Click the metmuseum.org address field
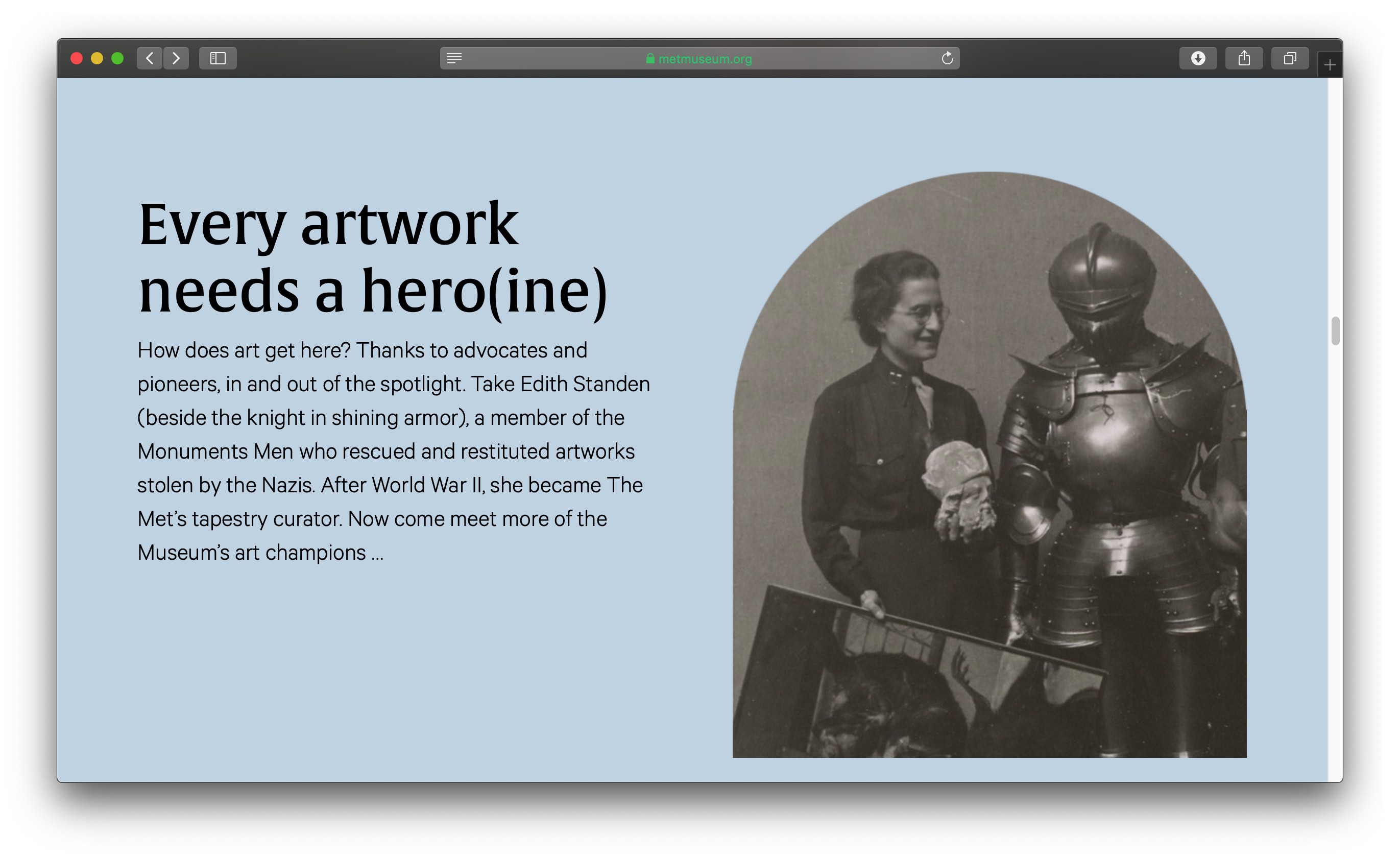The width and height of the screenshot is (1400, 858). tap(699, 58)
